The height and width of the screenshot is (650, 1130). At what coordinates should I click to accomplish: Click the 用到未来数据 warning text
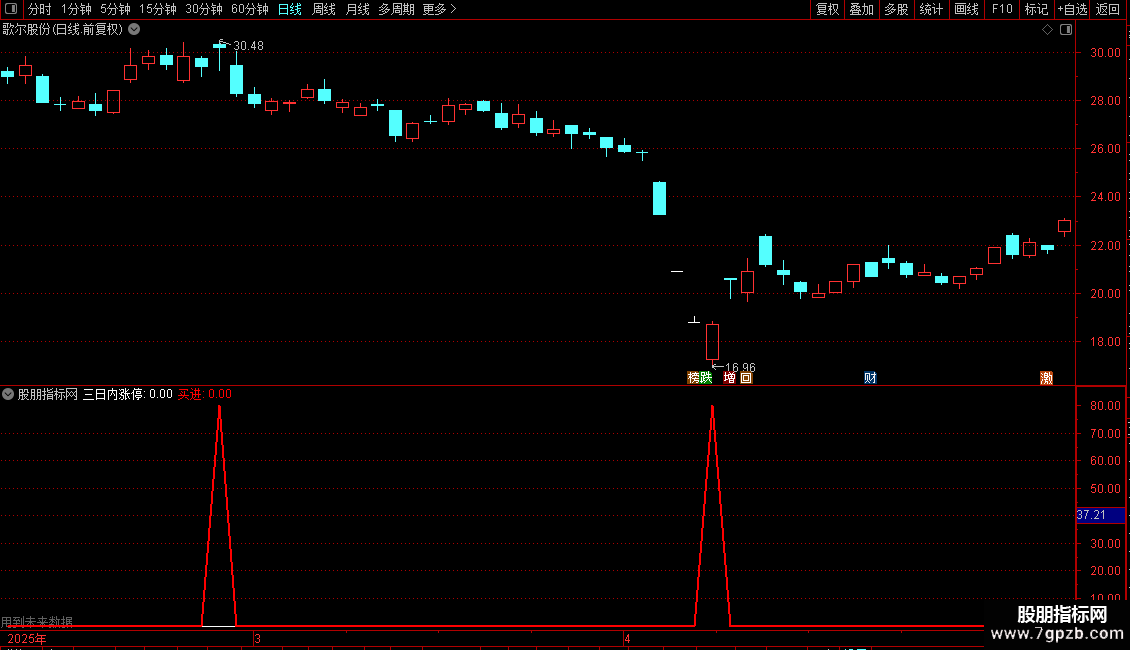[x=37, y=621]
